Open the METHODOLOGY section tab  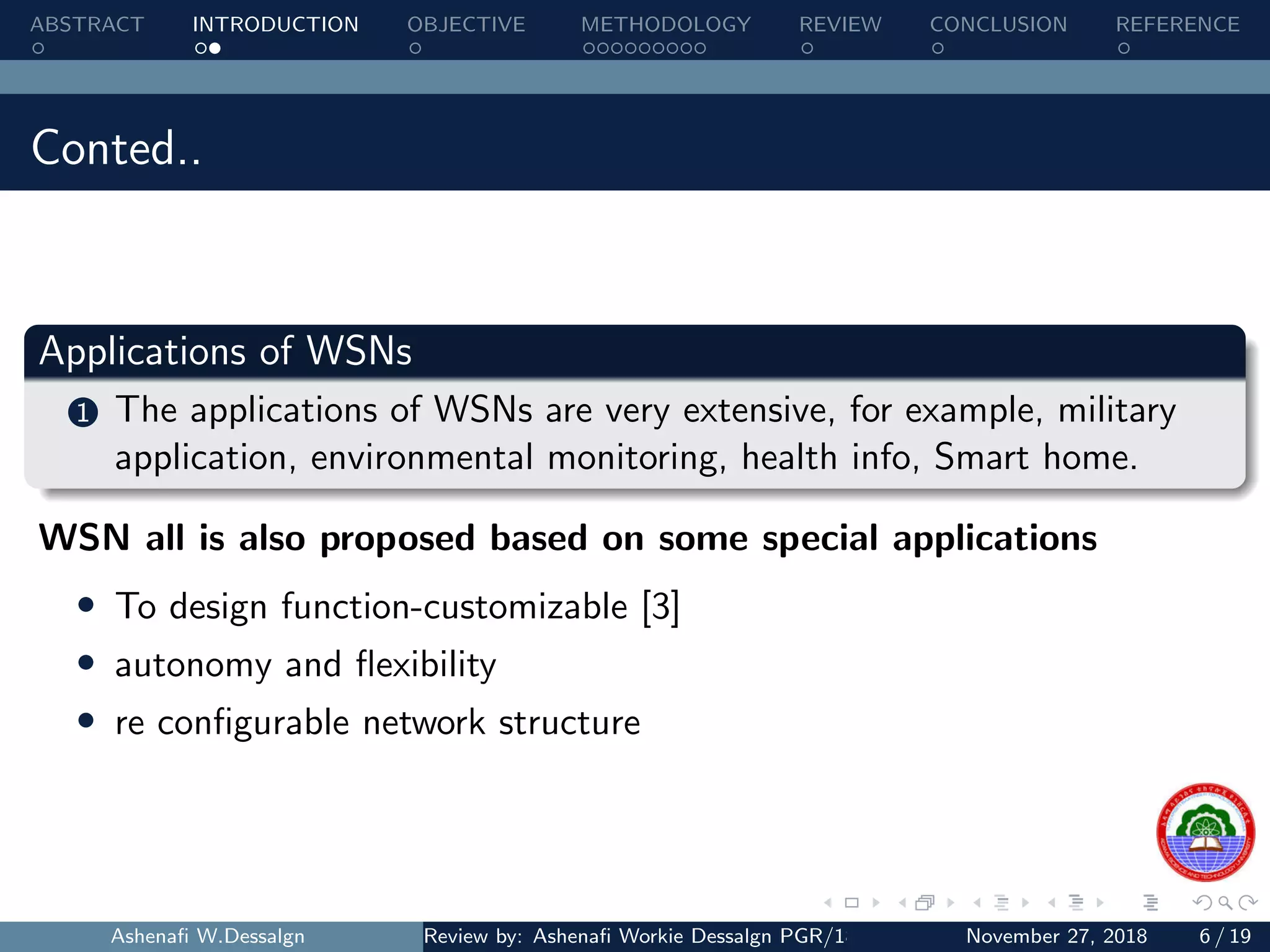(665, 25)
